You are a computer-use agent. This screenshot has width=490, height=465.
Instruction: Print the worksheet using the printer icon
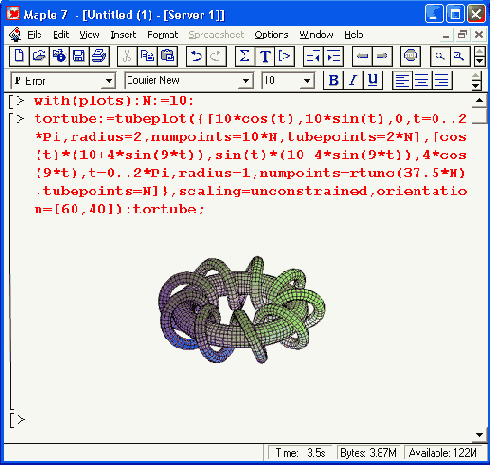pyautogui.click(x=99, y=56)
